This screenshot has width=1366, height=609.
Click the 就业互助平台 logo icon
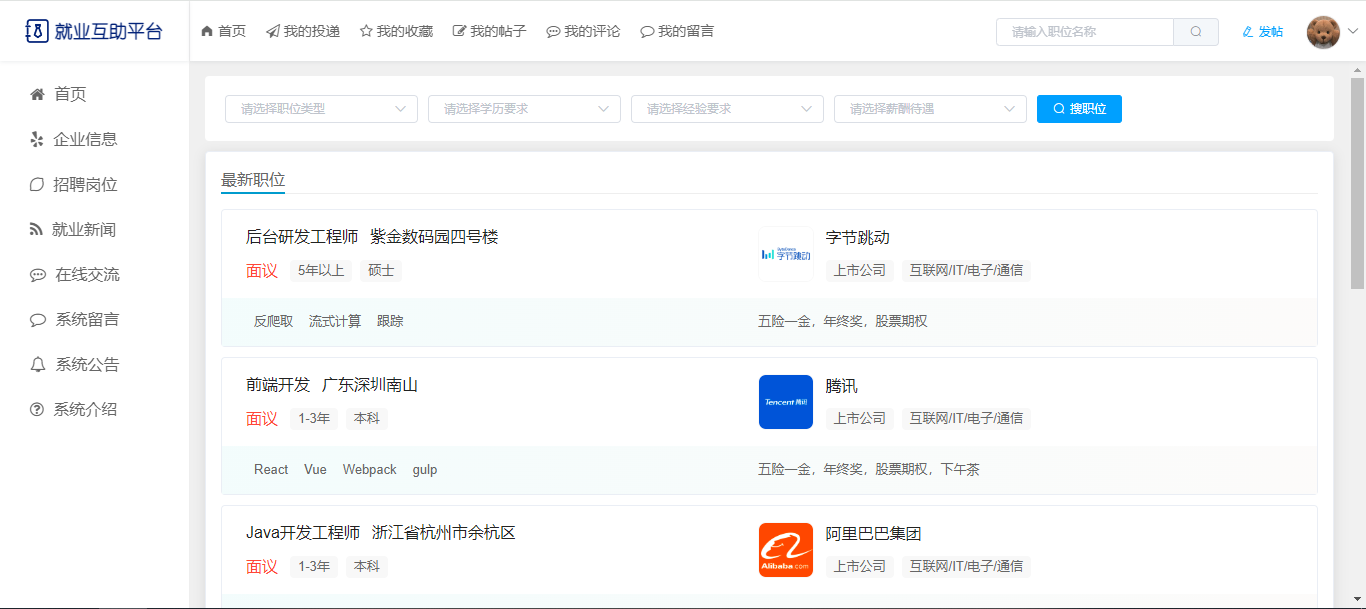[36, 31]
